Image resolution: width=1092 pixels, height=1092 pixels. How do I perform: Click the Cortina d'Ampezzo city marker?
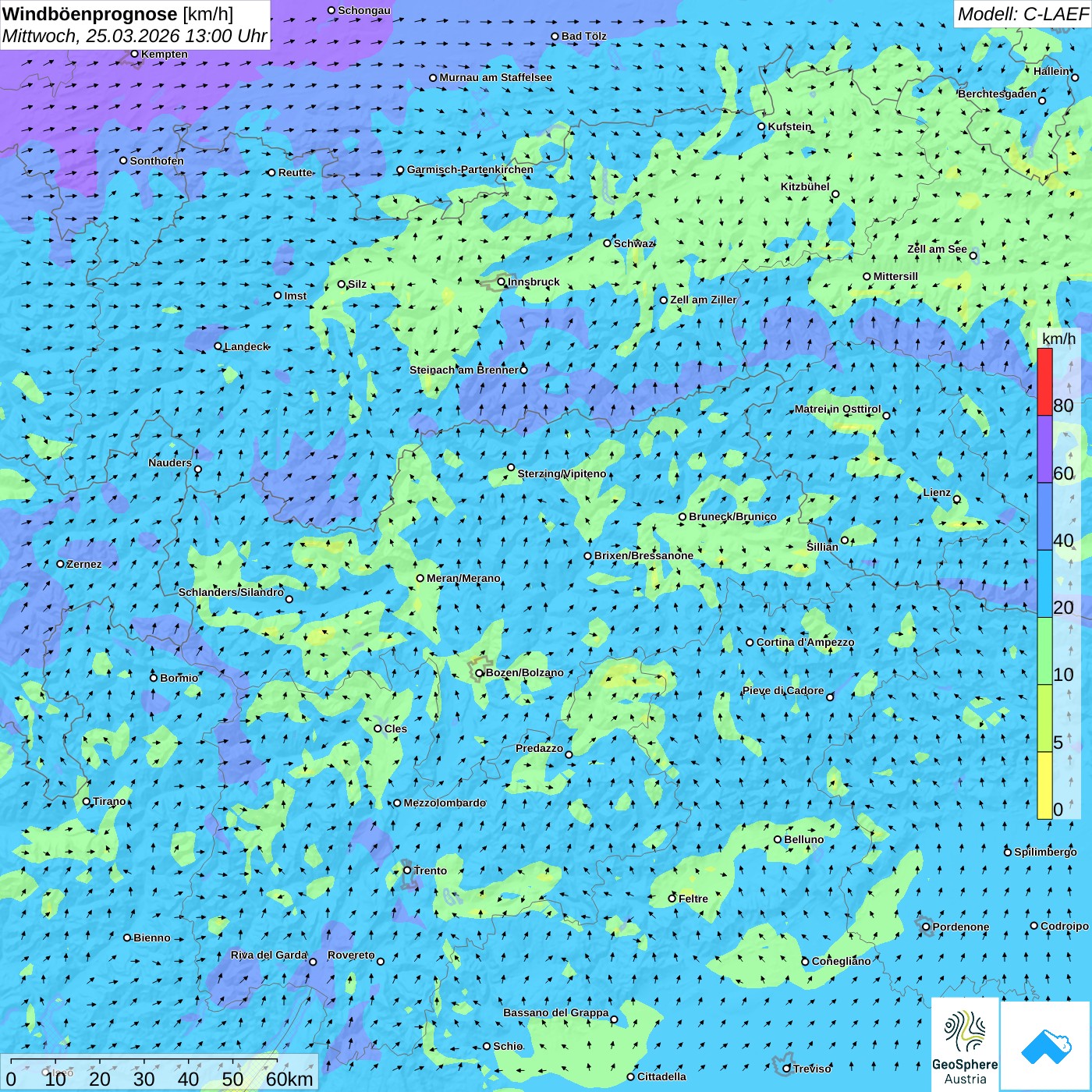(x=750, y=643)
